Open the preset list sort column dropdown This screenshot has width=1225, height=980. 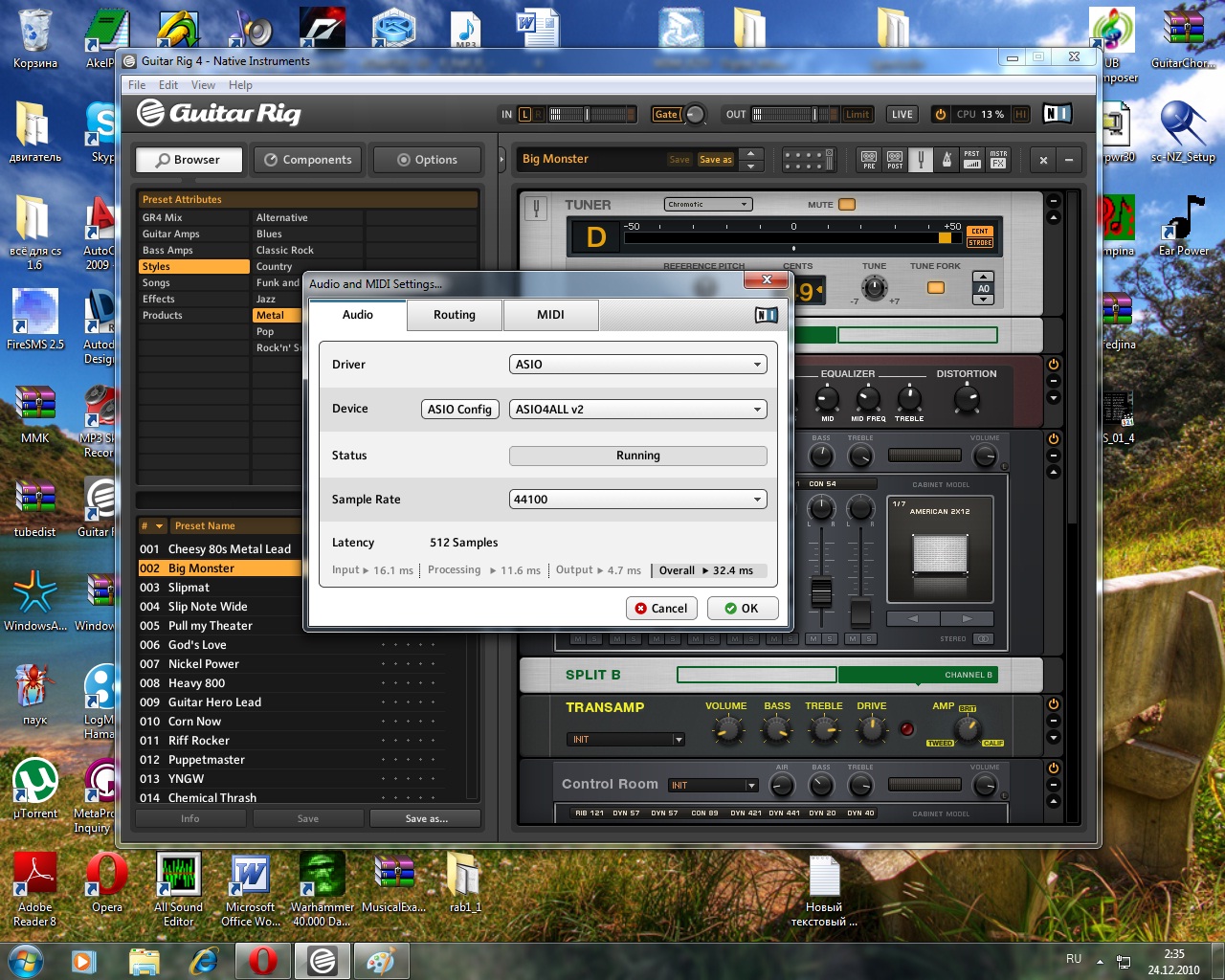(x=159, y=526)
